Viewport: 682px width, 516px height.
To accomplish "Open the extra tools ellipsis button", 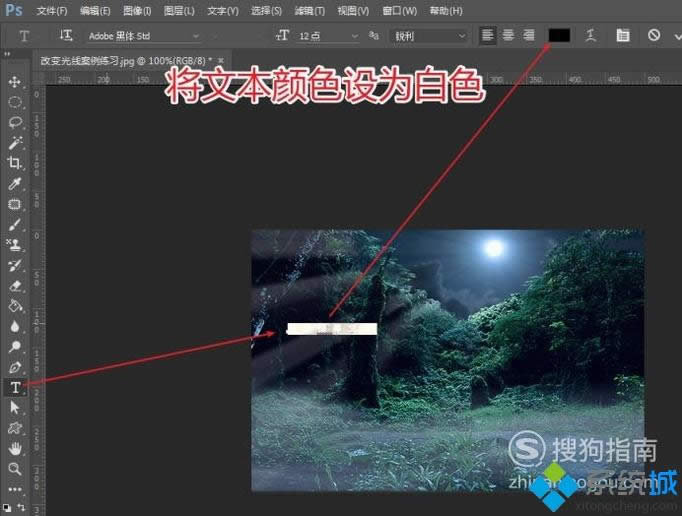I will click(x=15, y=489).
